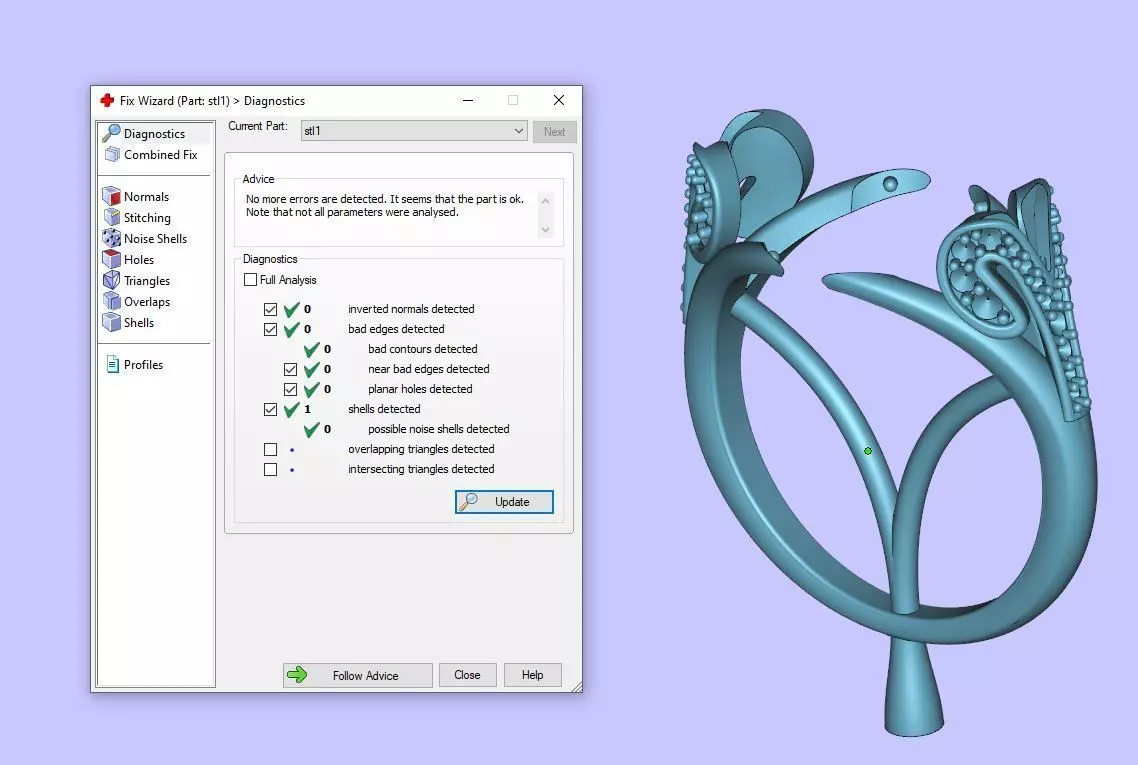1138x765 pixels.
Task: Click the resize grip of Fix Wizard
Action: coord(576,687)
